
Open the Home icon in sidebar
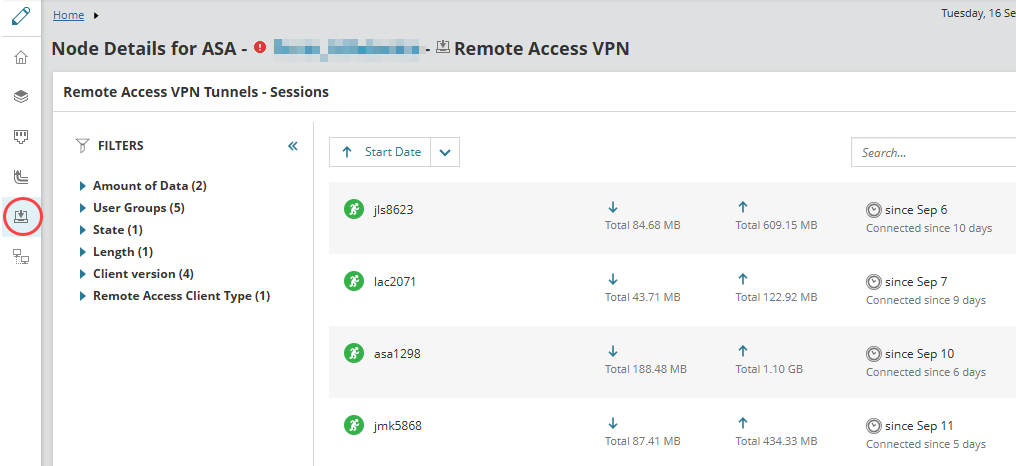click(x=20, y=57)
